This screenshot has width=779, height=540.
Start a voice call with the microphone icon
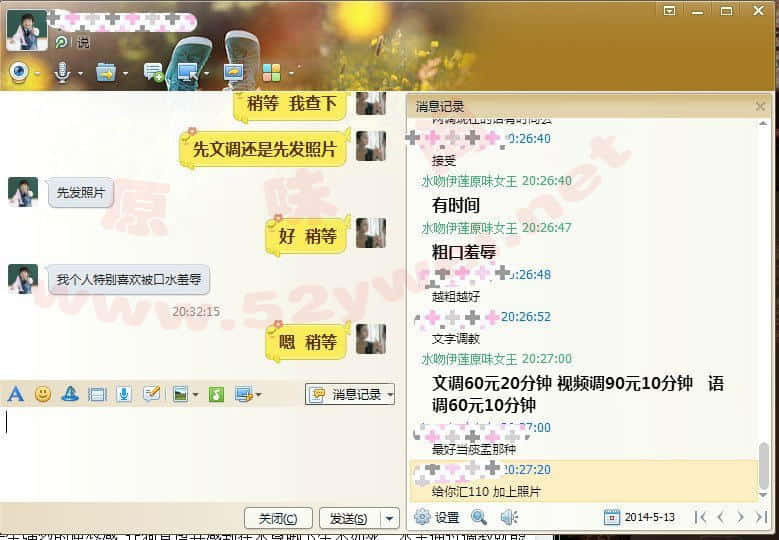pyautogui.click(x=62, y=72)
